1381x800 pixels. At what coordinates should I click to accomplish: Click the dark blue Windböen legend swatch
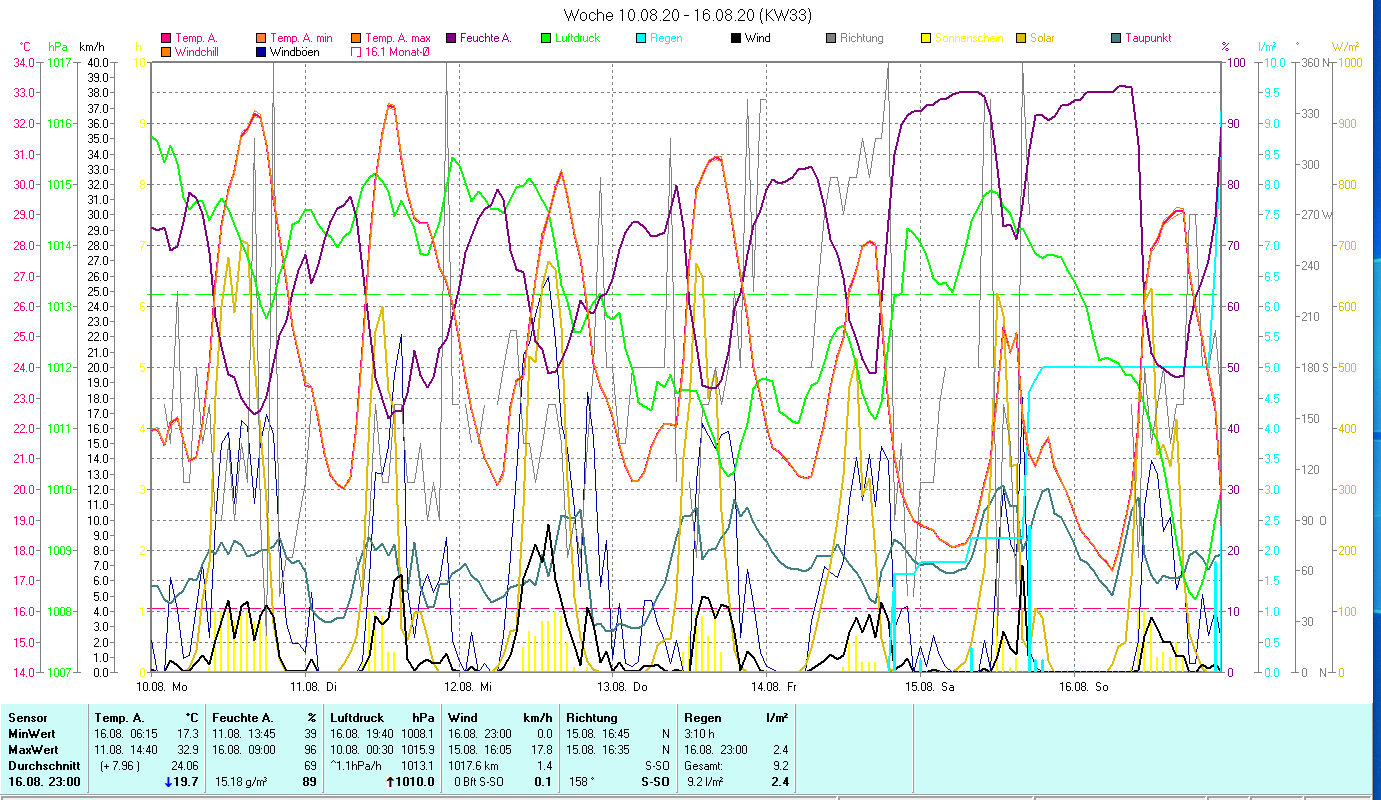tap(262, 51)
